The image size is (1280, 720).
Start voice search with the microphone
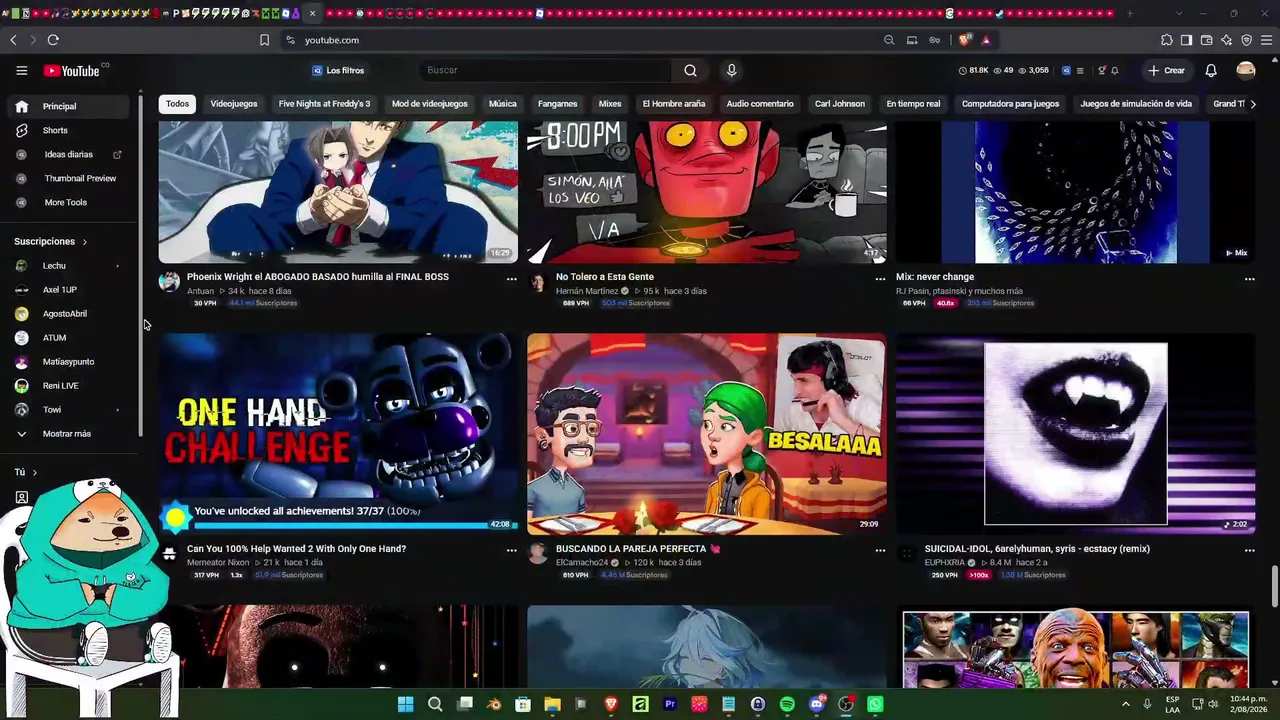tap(731, 70)
